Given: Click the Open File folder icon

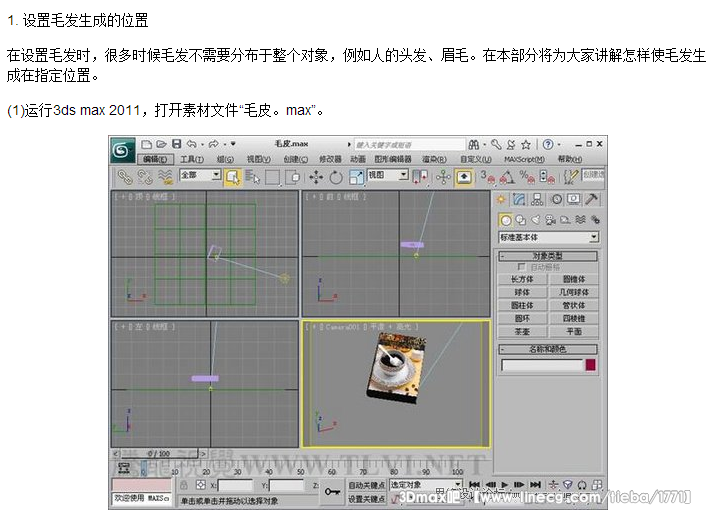Looking at the screenshot, I should [x=161, y=144].
